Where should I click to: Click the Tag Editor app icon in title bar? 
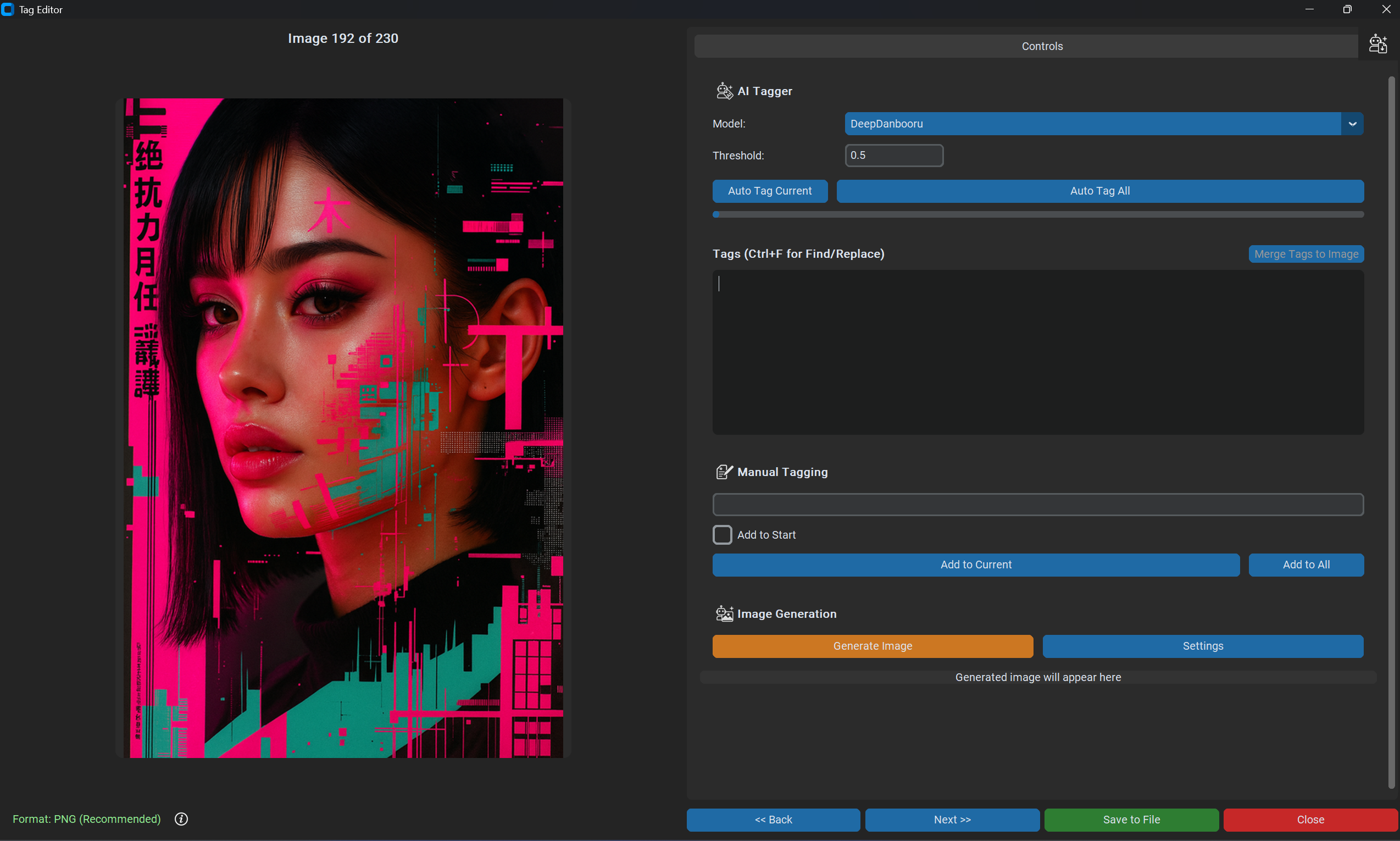pos(8,10)
